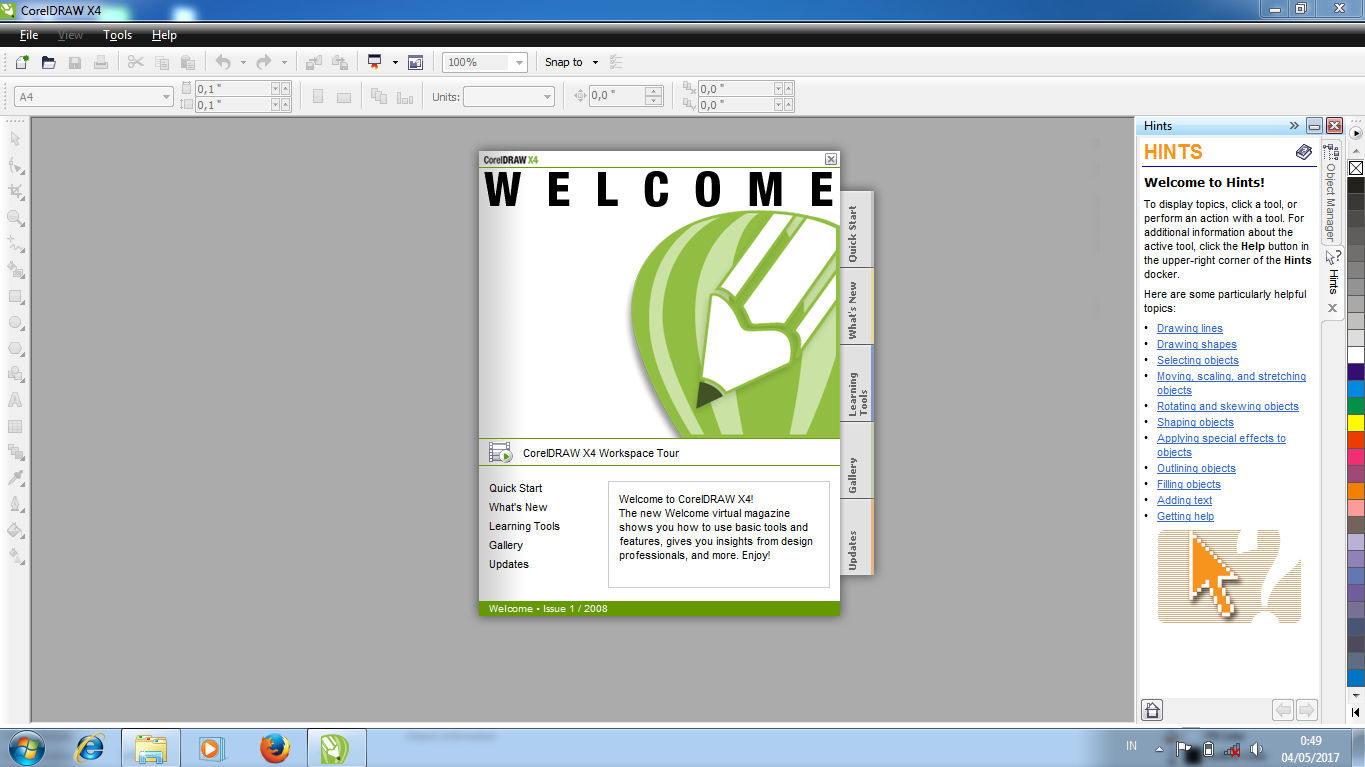Viewport: 1365px width, 767px height.
Task: Select the Ellipse tool
Action: tap(15, 322)
